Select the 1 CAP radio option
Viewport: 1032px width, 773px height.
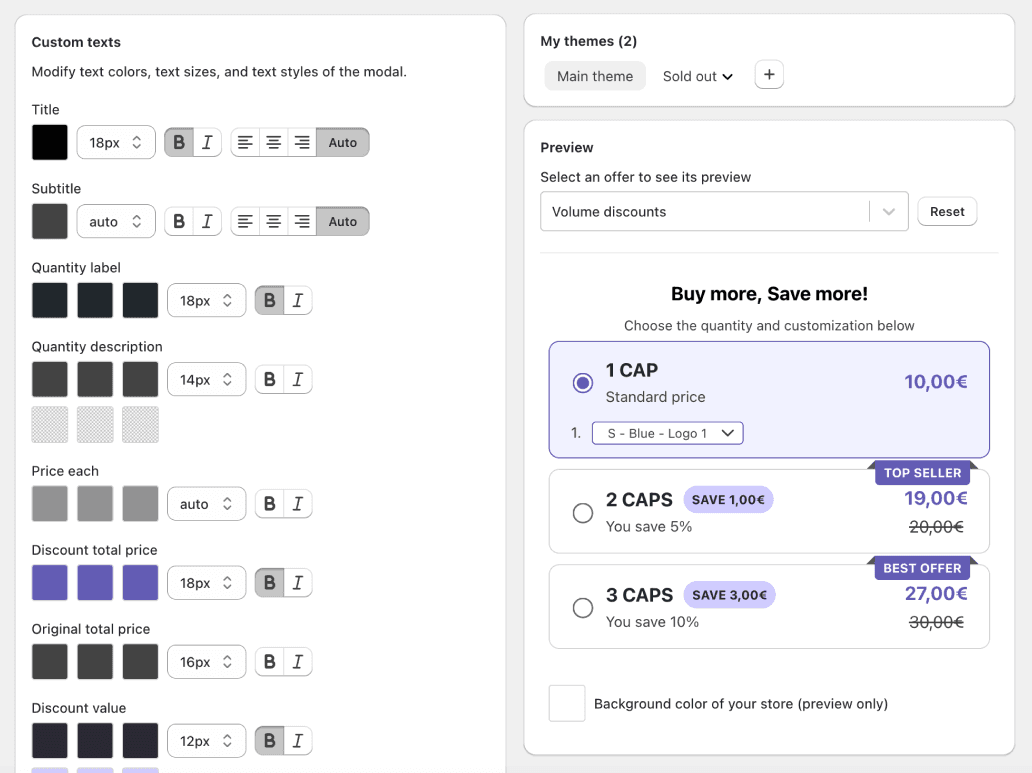(582, 383)
